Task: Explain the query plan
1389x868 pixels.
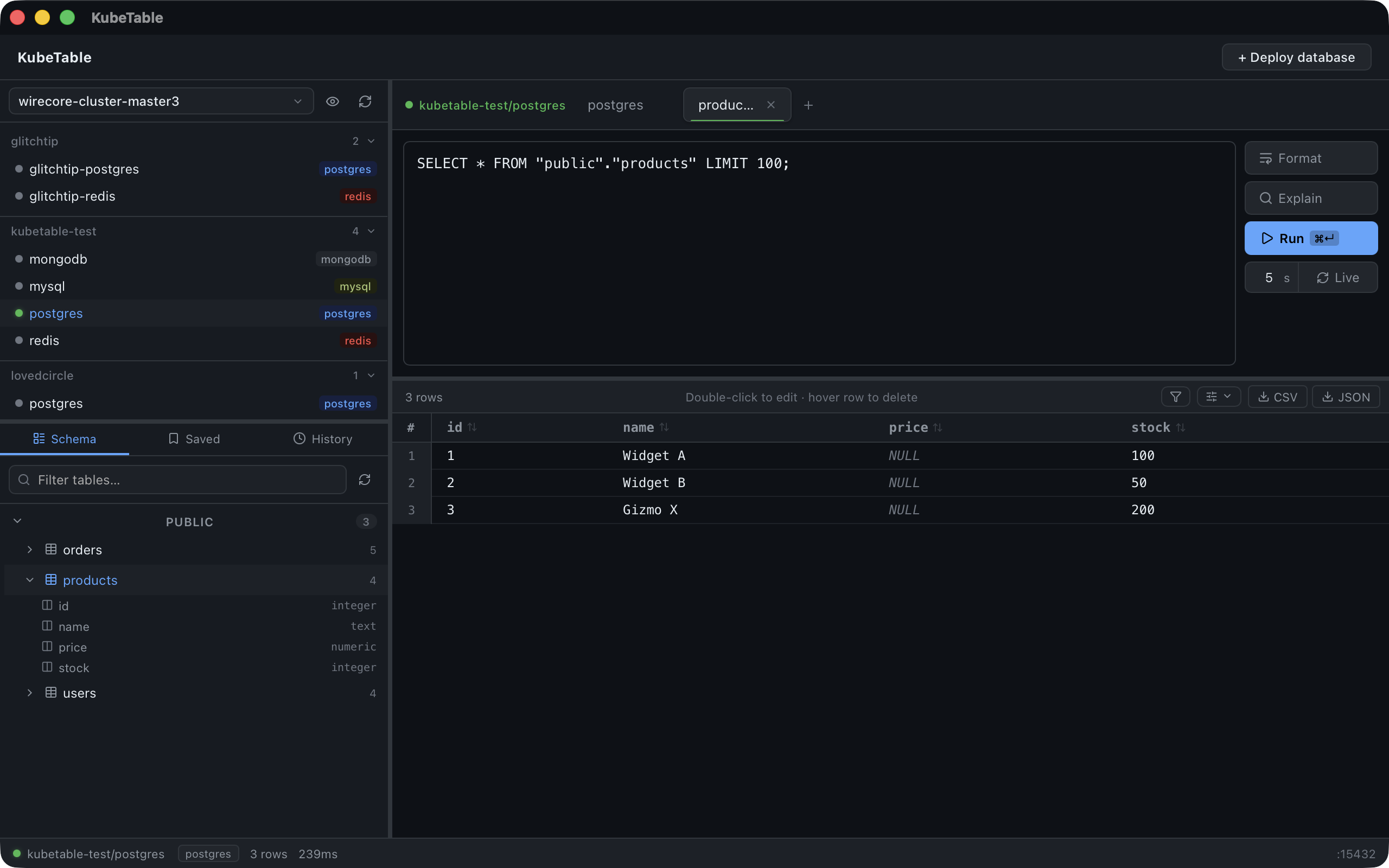Action: 1311,198
